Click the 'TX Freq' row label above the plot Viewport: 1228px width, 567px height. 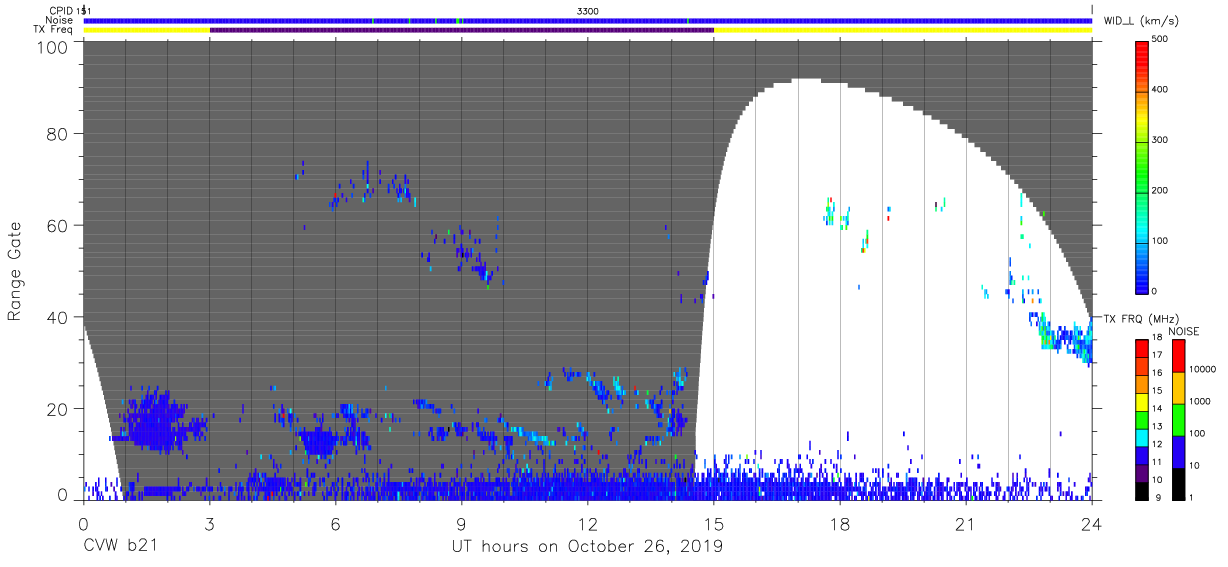(54, 30)
